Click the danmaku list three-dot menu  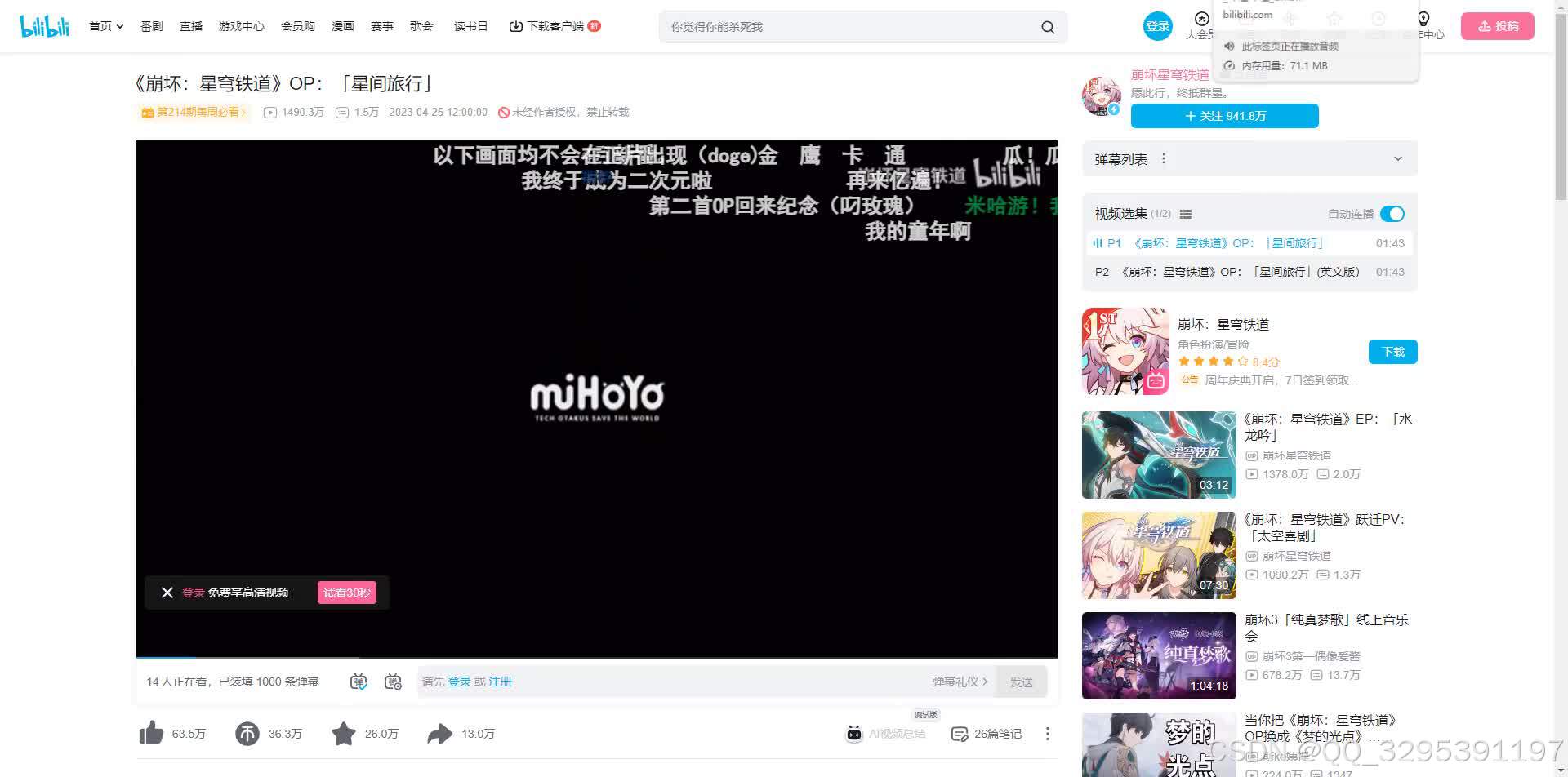(1164, 159)
